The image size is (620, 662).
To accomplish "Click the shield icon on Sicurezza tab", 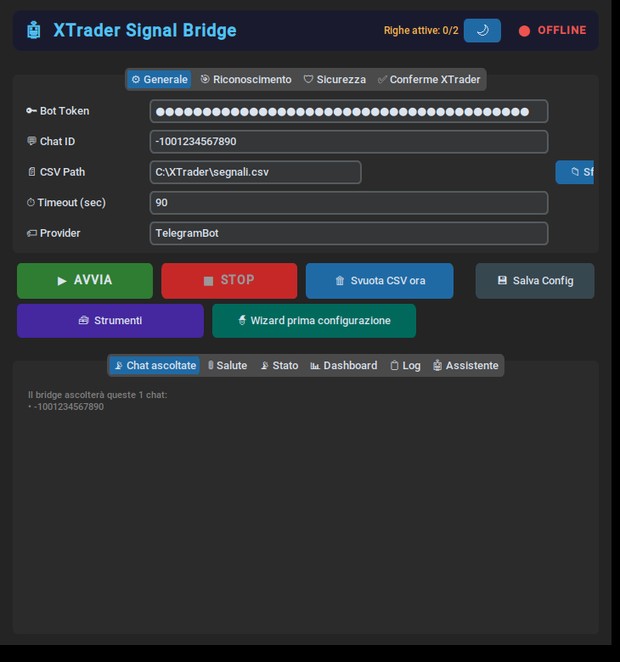I will [309, 79].
